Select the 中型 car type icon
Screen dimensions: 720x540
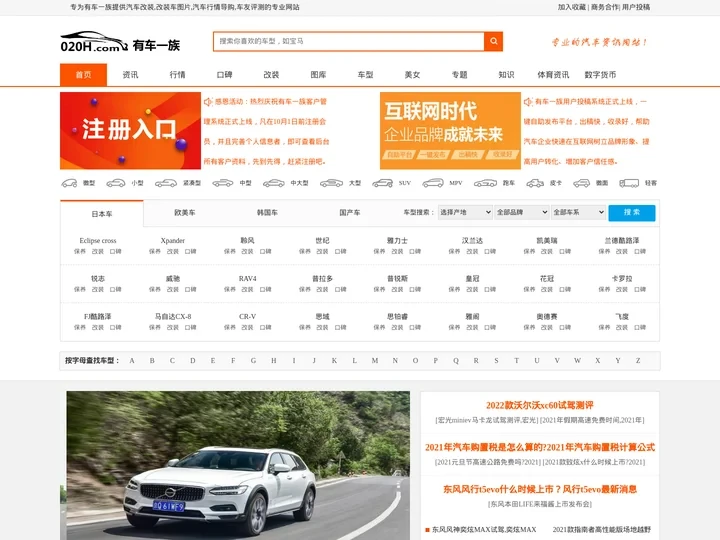tap(223, 183)
